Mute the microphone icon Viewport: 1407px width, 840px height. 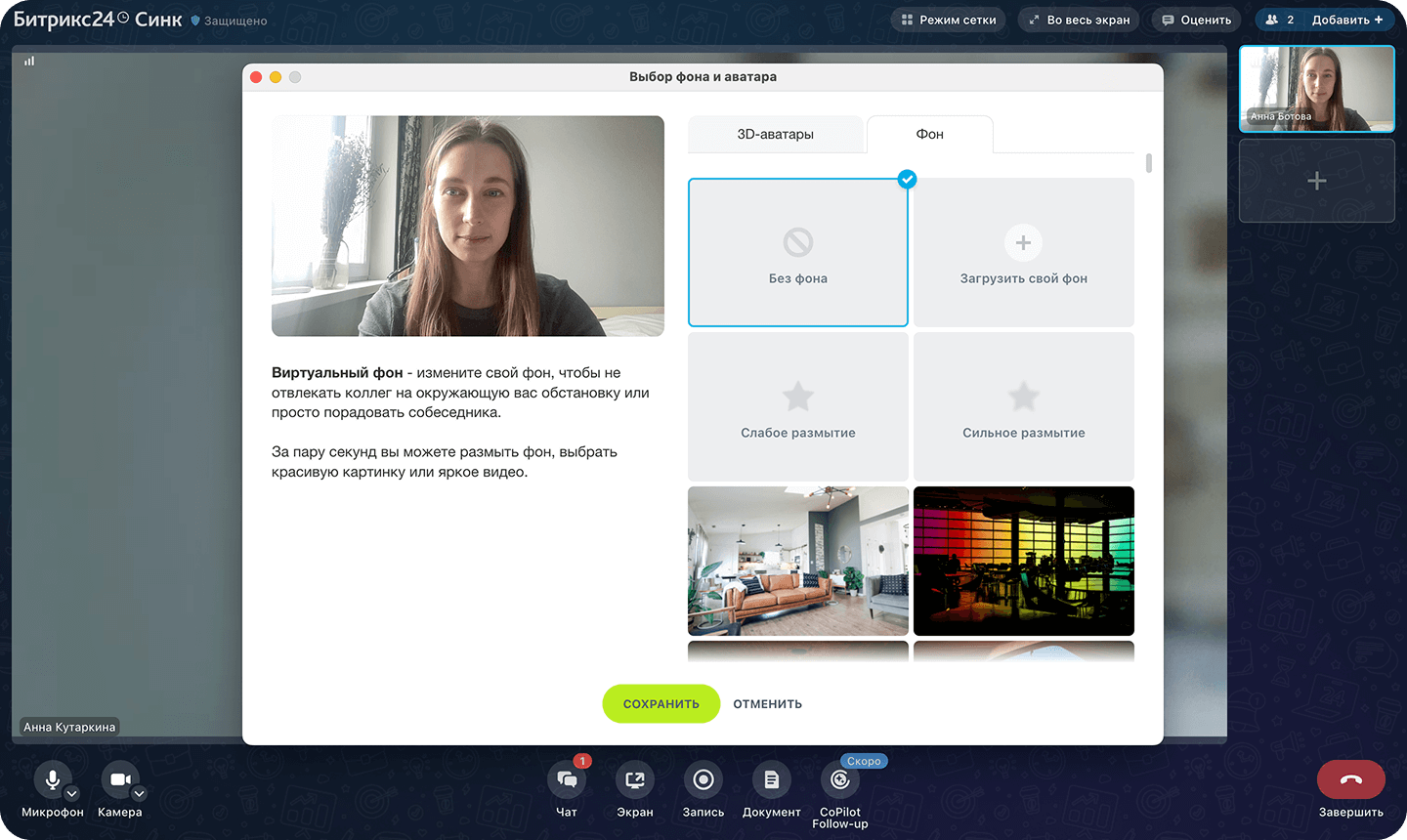(52, 779)
